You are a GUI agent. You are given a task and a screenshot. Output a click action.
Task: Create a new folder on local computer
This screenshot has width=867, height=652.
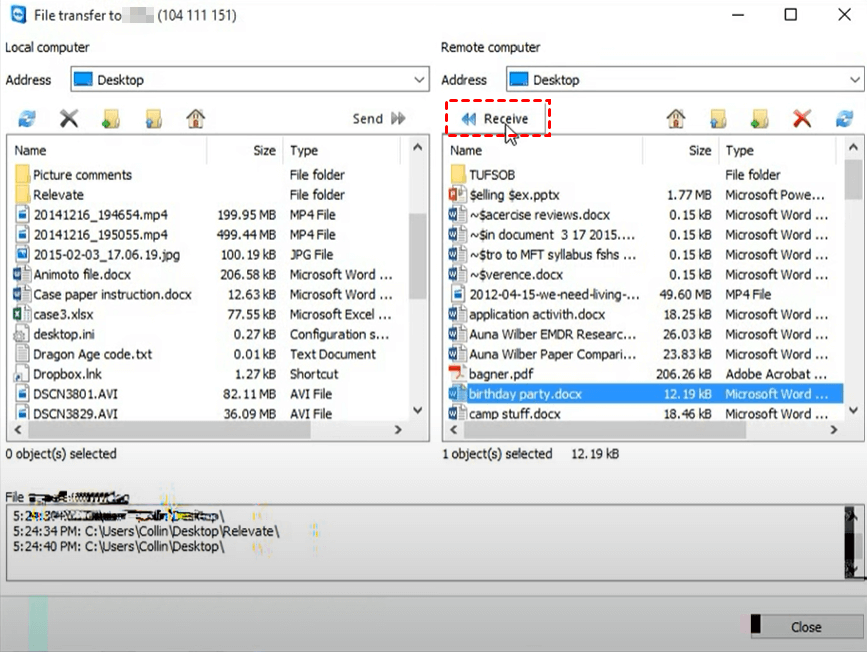click(111, 119)
